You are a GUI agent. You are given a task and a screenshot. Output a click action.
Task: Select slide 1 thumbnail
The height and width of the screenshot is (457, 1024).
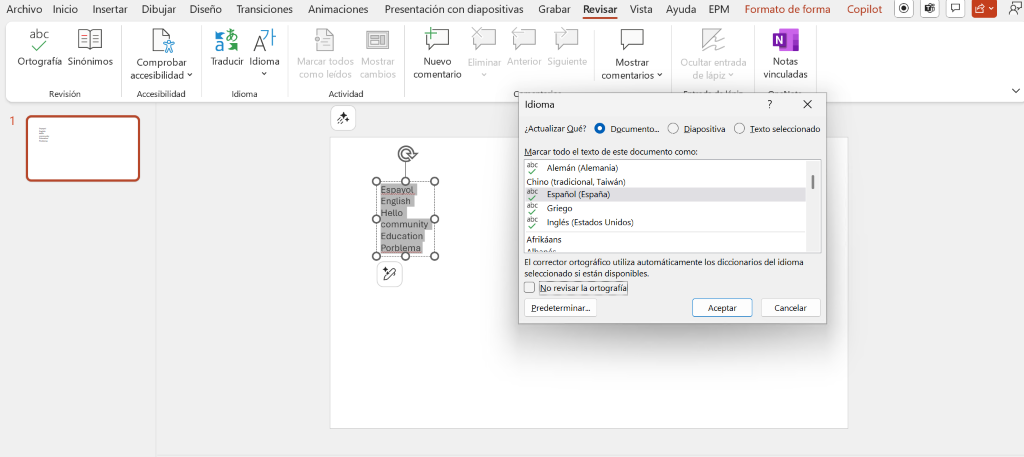[83, 148]
